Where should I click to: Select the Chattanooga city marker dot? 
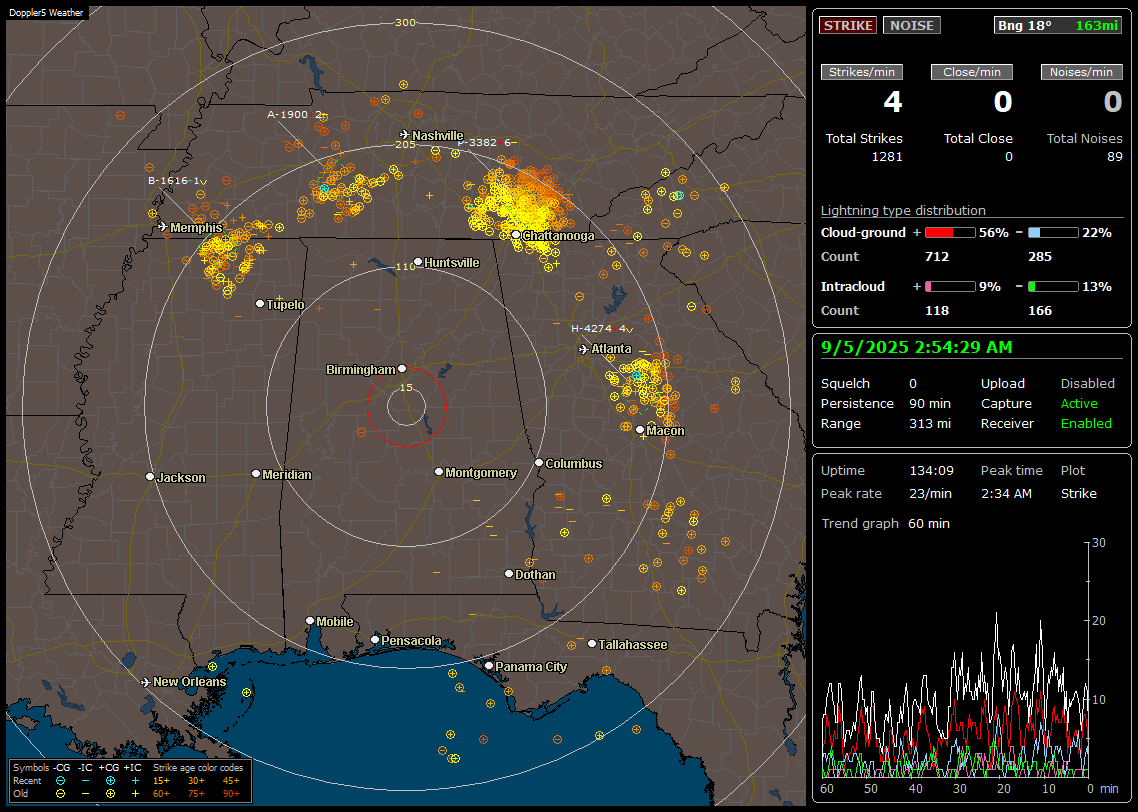515,235
